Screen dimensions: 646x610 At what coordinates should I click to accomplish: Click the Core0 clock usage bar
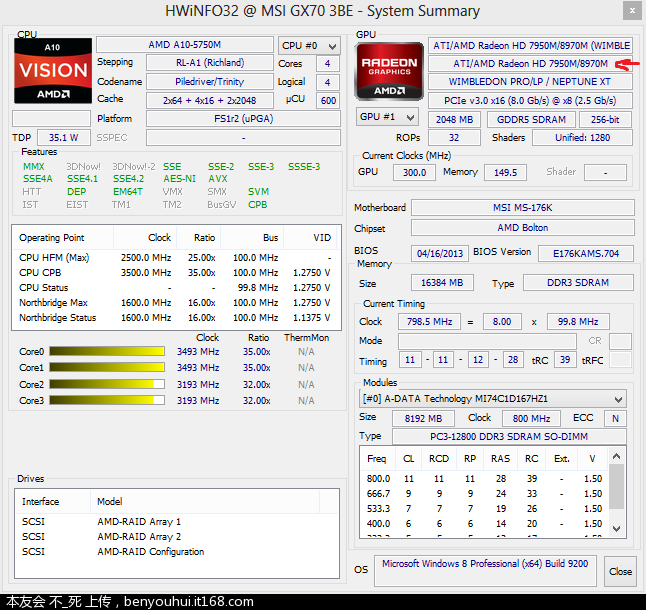pyautogui.click(x=107, y=351)
